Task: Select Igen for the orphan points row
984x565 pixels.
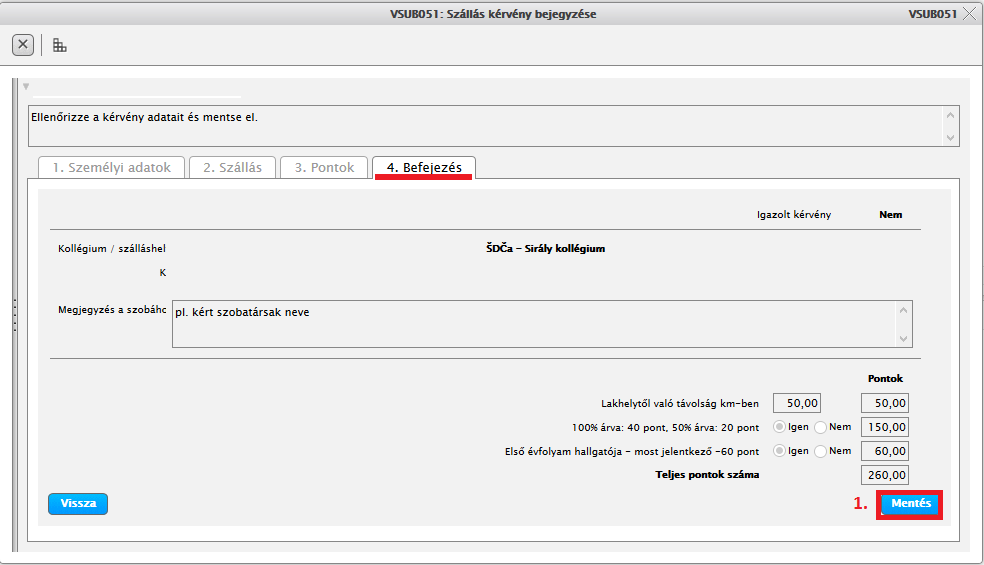Action: coord(780,427)
